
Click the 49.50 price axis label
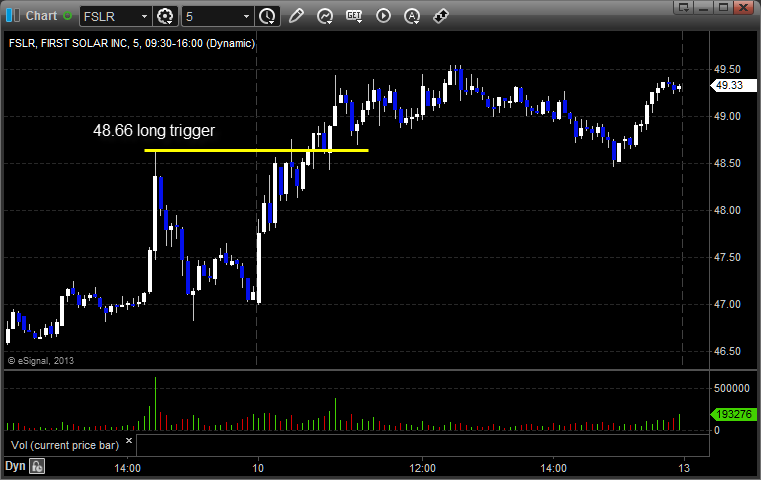[727, 69]
